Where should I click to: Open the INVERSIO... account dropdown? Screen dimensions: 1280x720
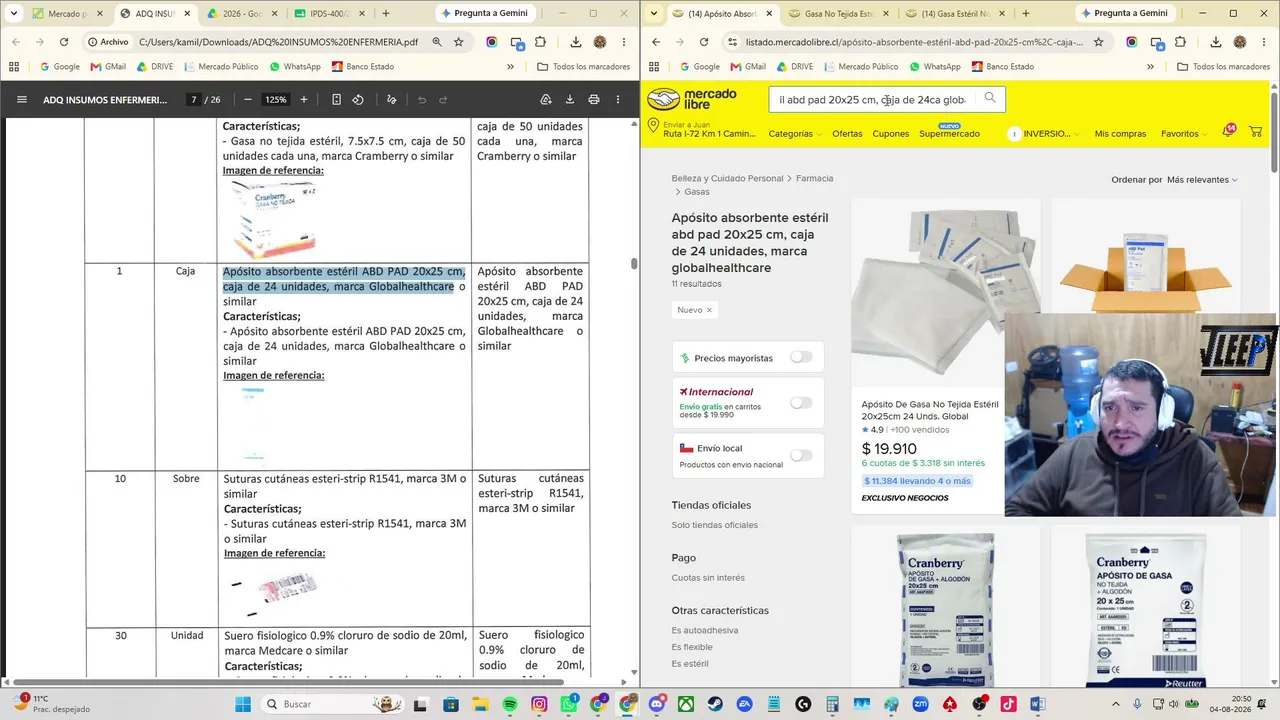coord(1044,134)
